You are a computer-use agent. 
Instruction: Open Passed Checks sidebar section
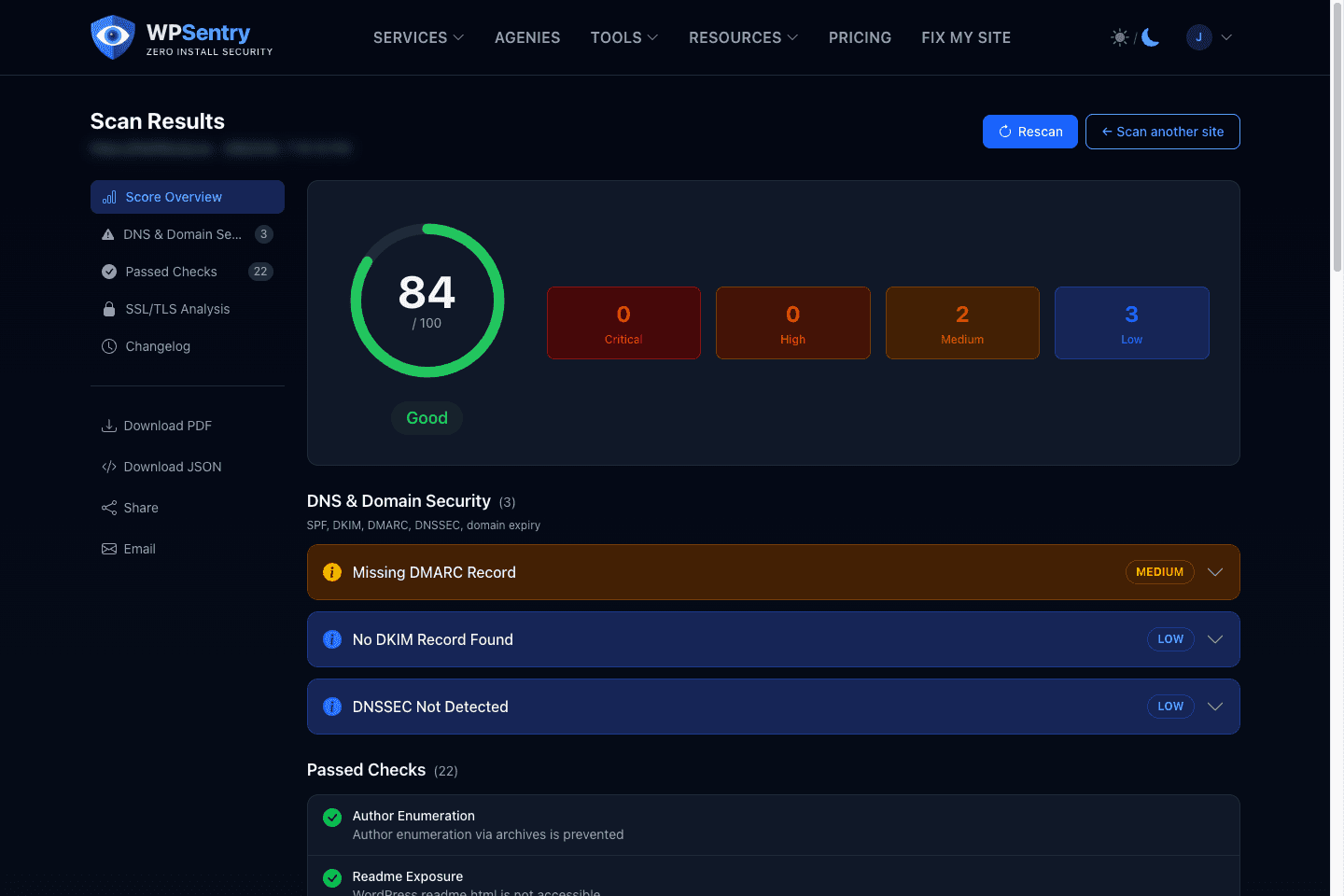[188, 272]
